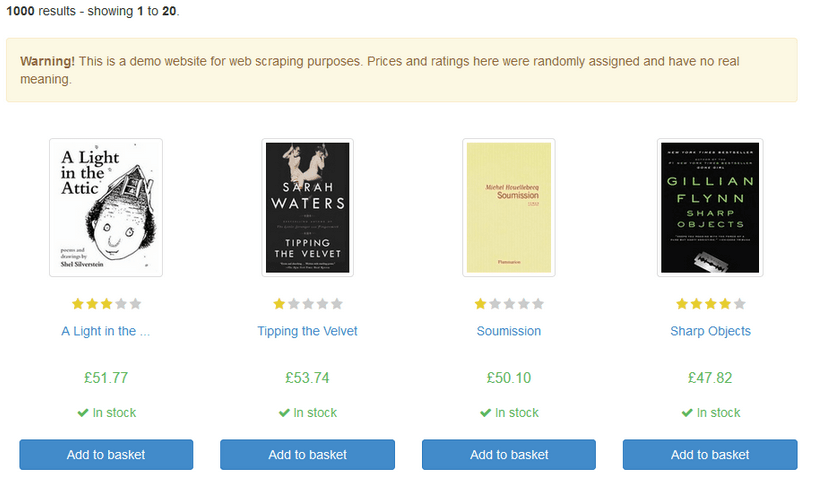Open Sharp Objects book cover thumbnail
The image size is (833, 488).
[710, 208]
